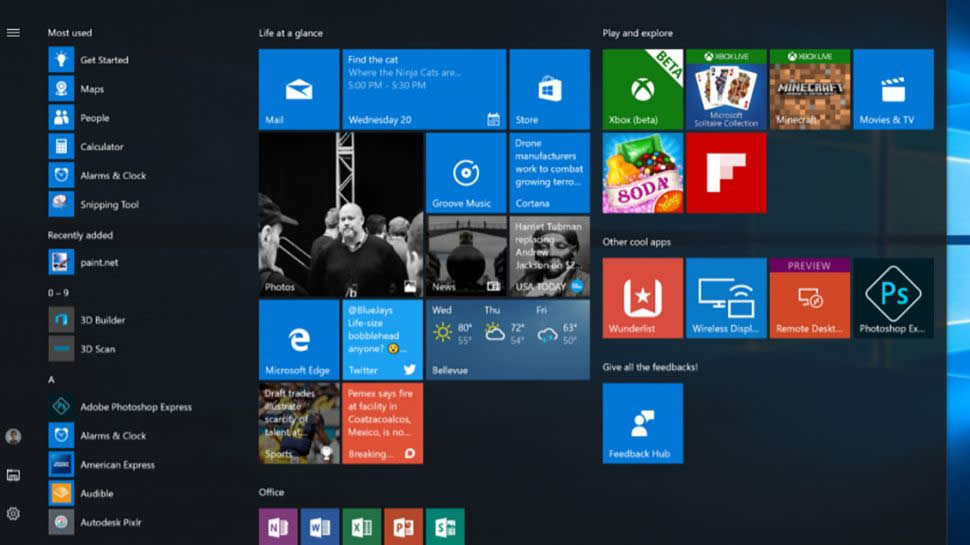The width and height of the screenshot is (970, 545).
Task: Click the user account avatar
Action: point(13,437)
